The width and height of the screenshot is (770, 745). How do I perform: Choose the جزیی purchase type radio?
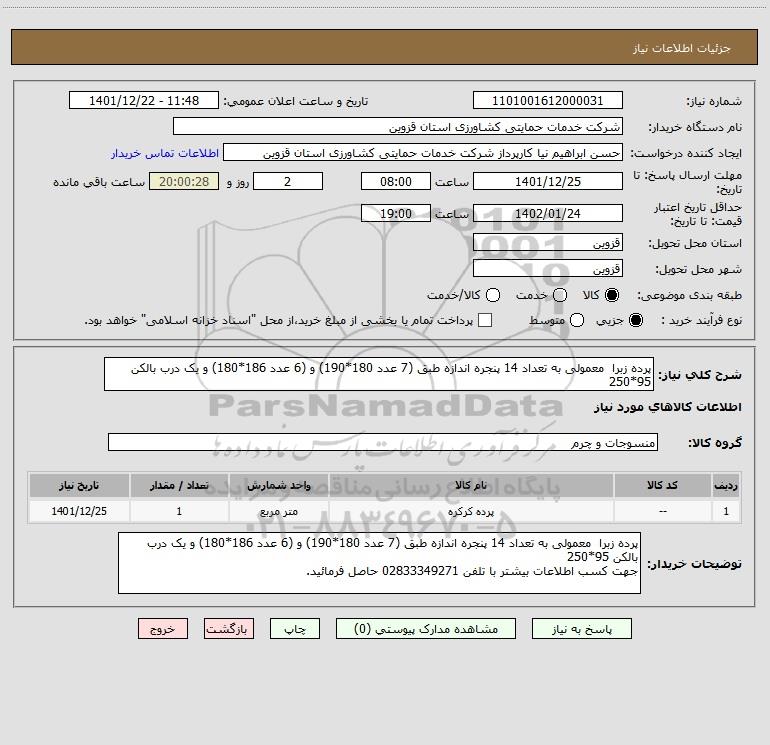pyautogui.click(x=635, y=320)
